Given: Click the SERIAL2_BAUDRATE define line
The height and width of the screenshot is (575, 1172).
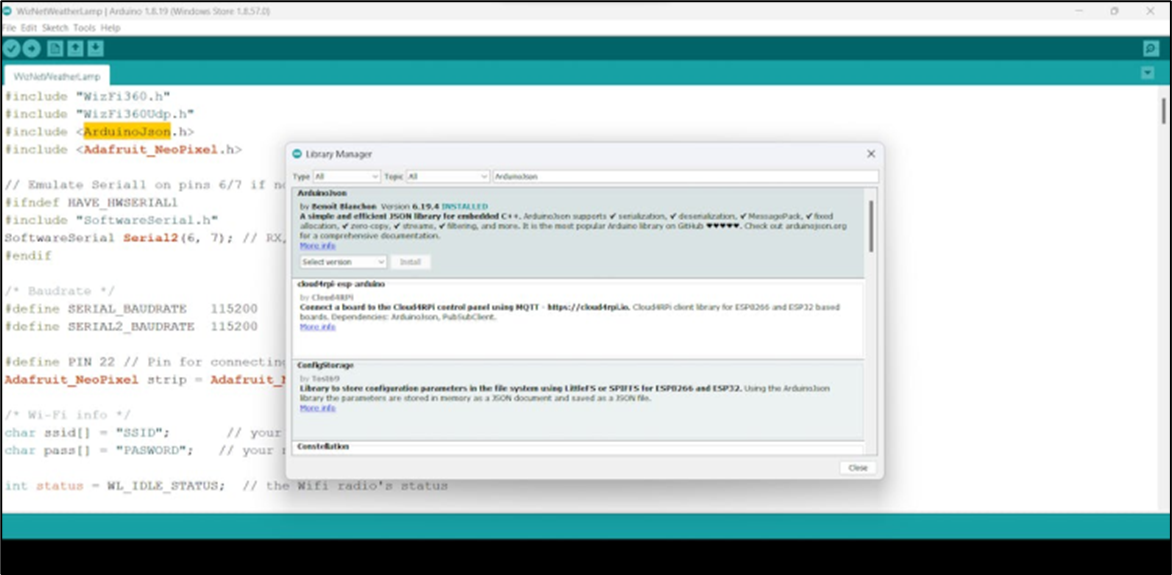Looking at the screenshot, I should point(131,327).
